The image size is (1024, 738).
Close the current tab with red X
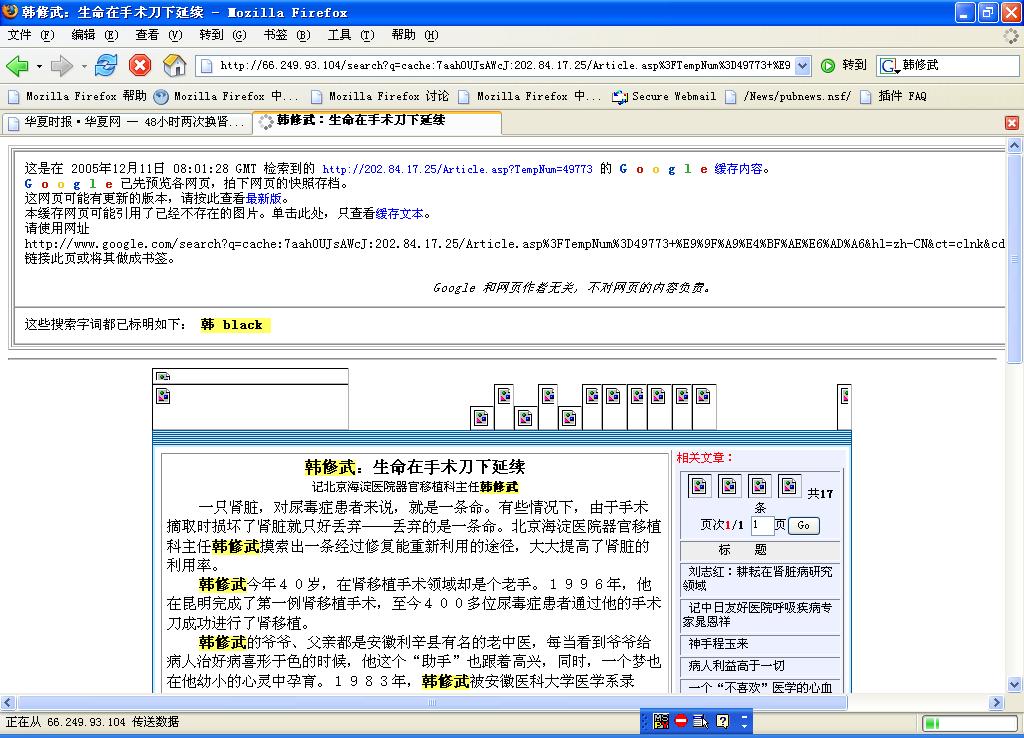1011,122
